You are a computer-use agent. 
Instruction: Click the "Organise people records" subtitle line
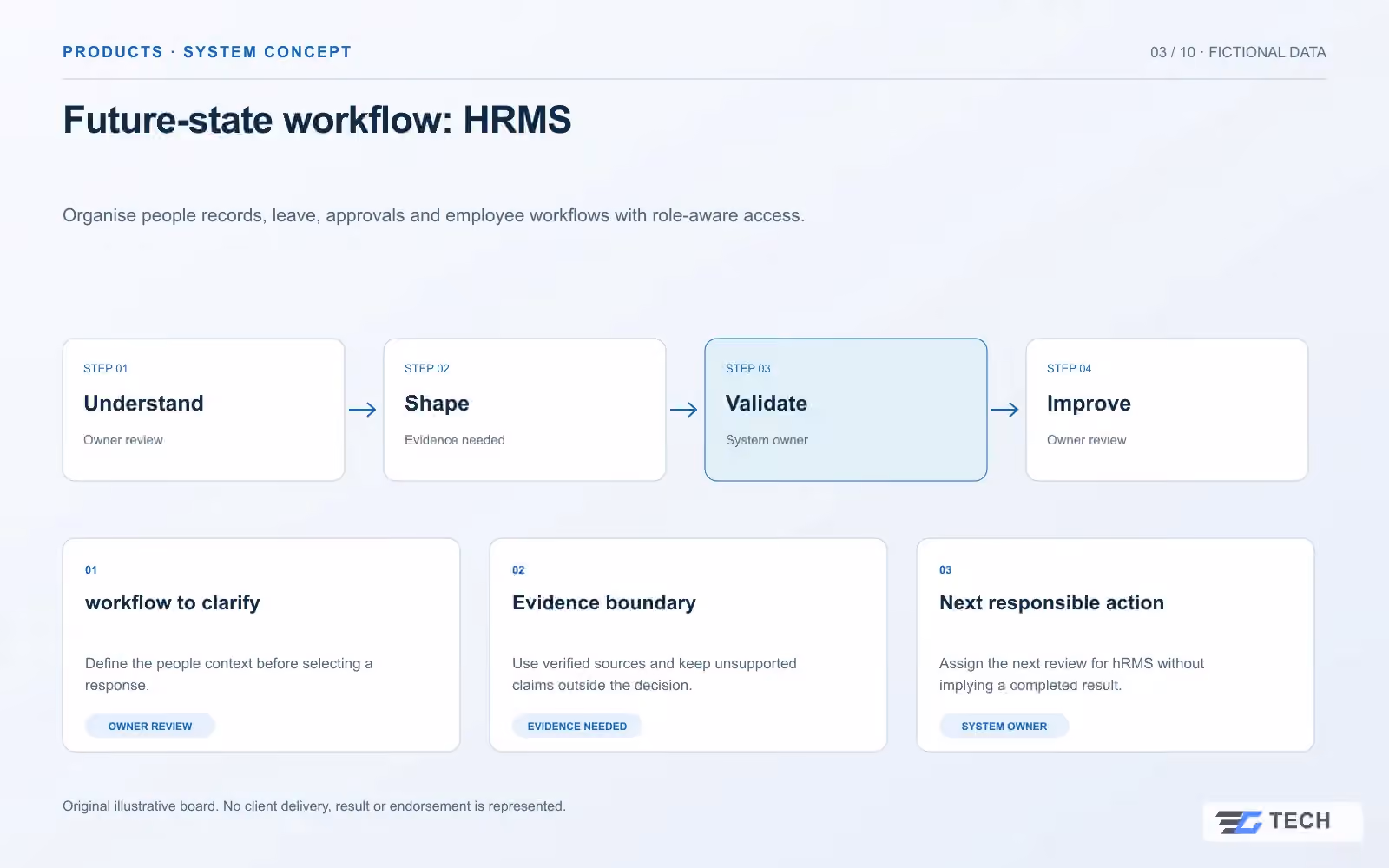(434, 215)
